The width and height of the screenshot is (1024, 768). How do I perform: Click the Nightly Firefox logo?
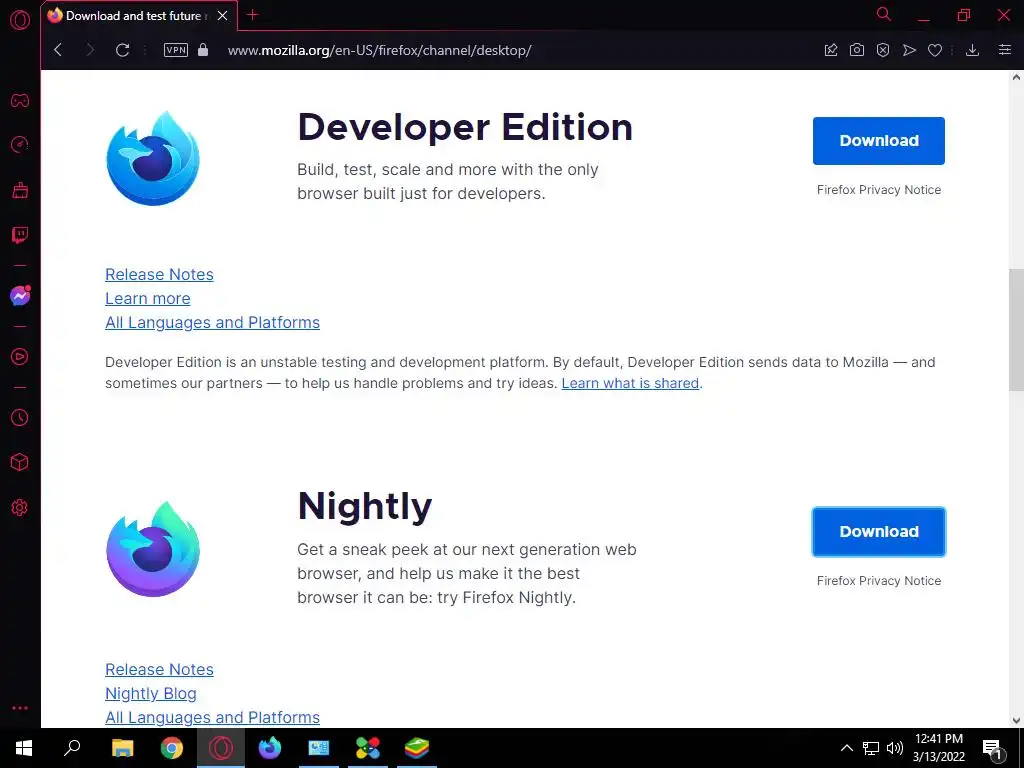tap(153, 549)
